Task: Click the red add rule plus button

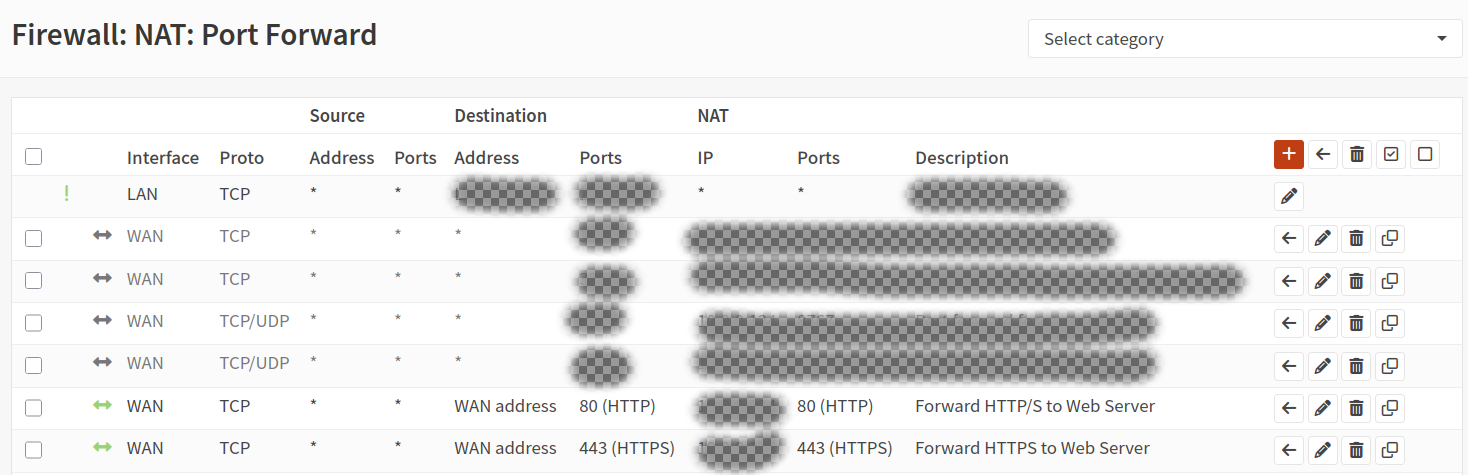Action: pyautogui.click(x=1289, y=154)
